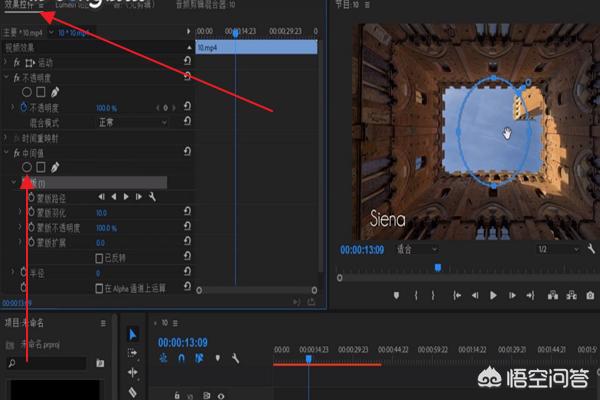Check the 在 Alpha 通道上运算 checkbox
Viewport: 600px width, 400px height.
click(x=101, y=288)
